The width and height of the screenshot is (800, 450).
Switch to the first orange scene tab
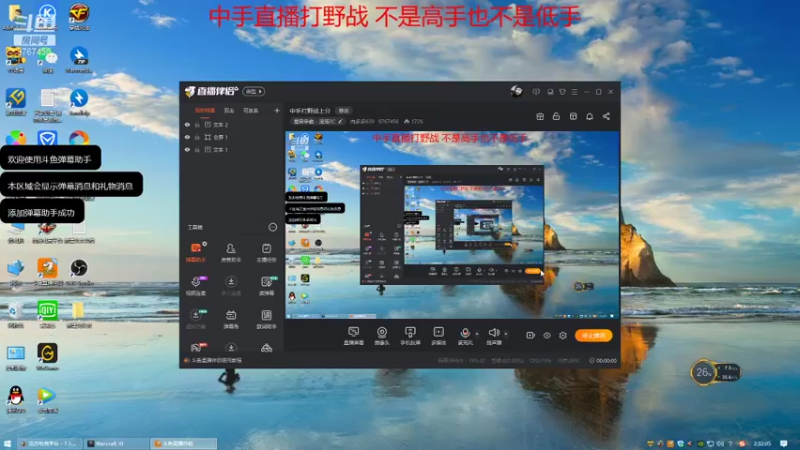point(205,111)
